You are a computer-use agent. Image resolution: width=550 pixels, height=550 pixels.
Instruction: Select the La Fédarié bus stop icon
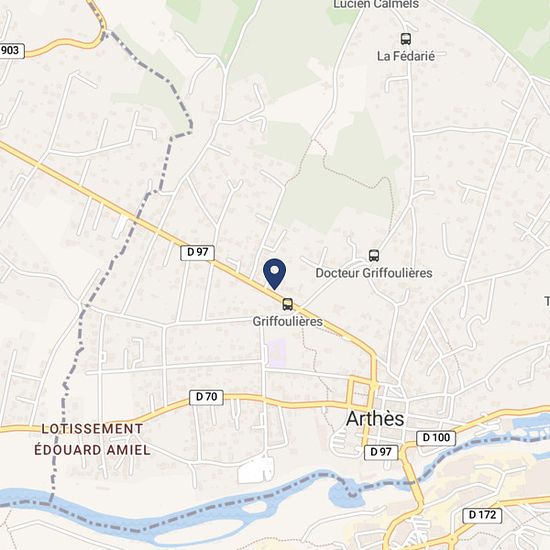(x=406, y=39)
